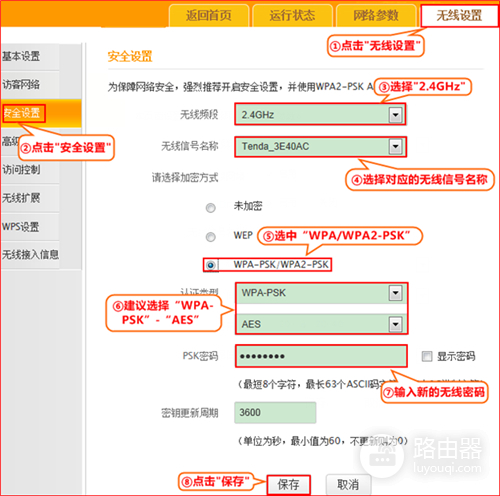Click the 密钥更新周期 3600 field
500x496 pixels.
[x=275, y=413]
